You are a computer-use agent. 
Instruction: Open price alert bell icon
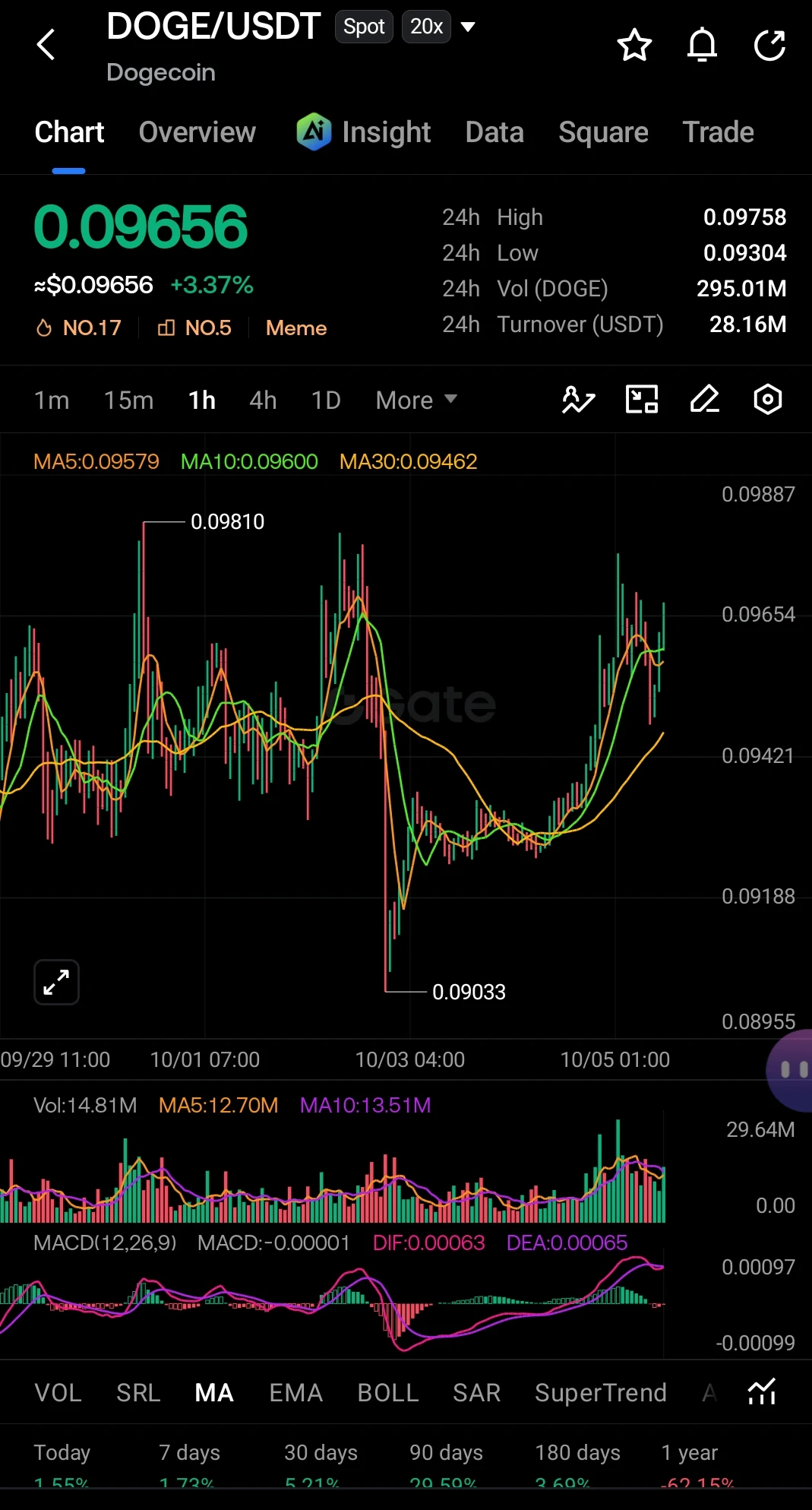point(702,45)
